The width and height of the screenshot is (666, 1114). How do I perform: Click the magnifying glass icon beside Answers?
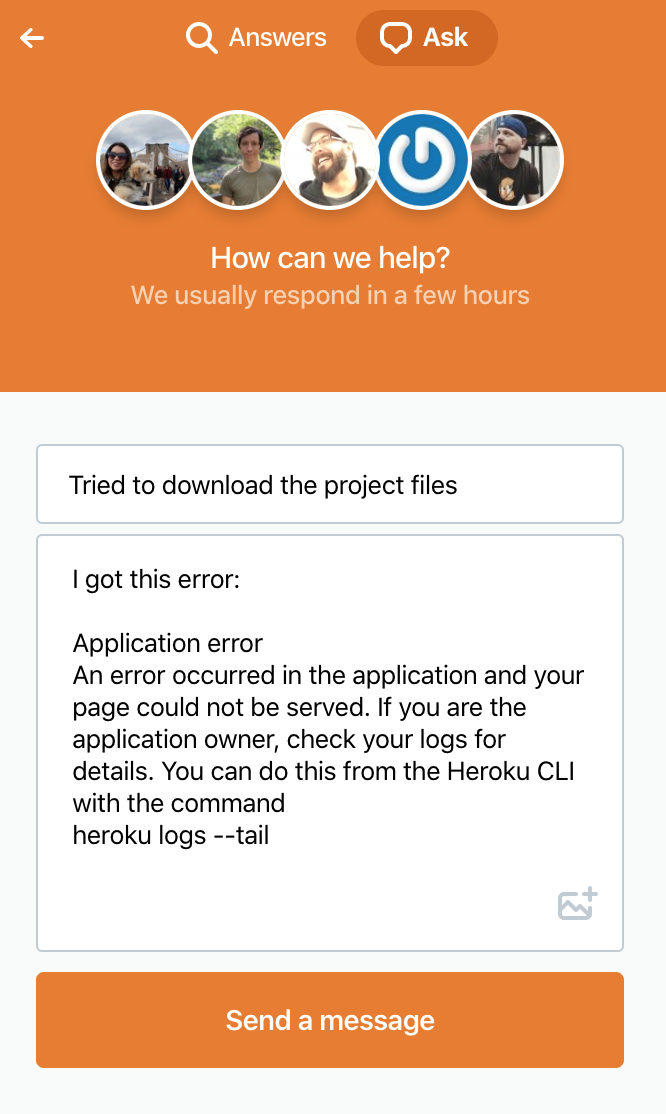[201, 38]
